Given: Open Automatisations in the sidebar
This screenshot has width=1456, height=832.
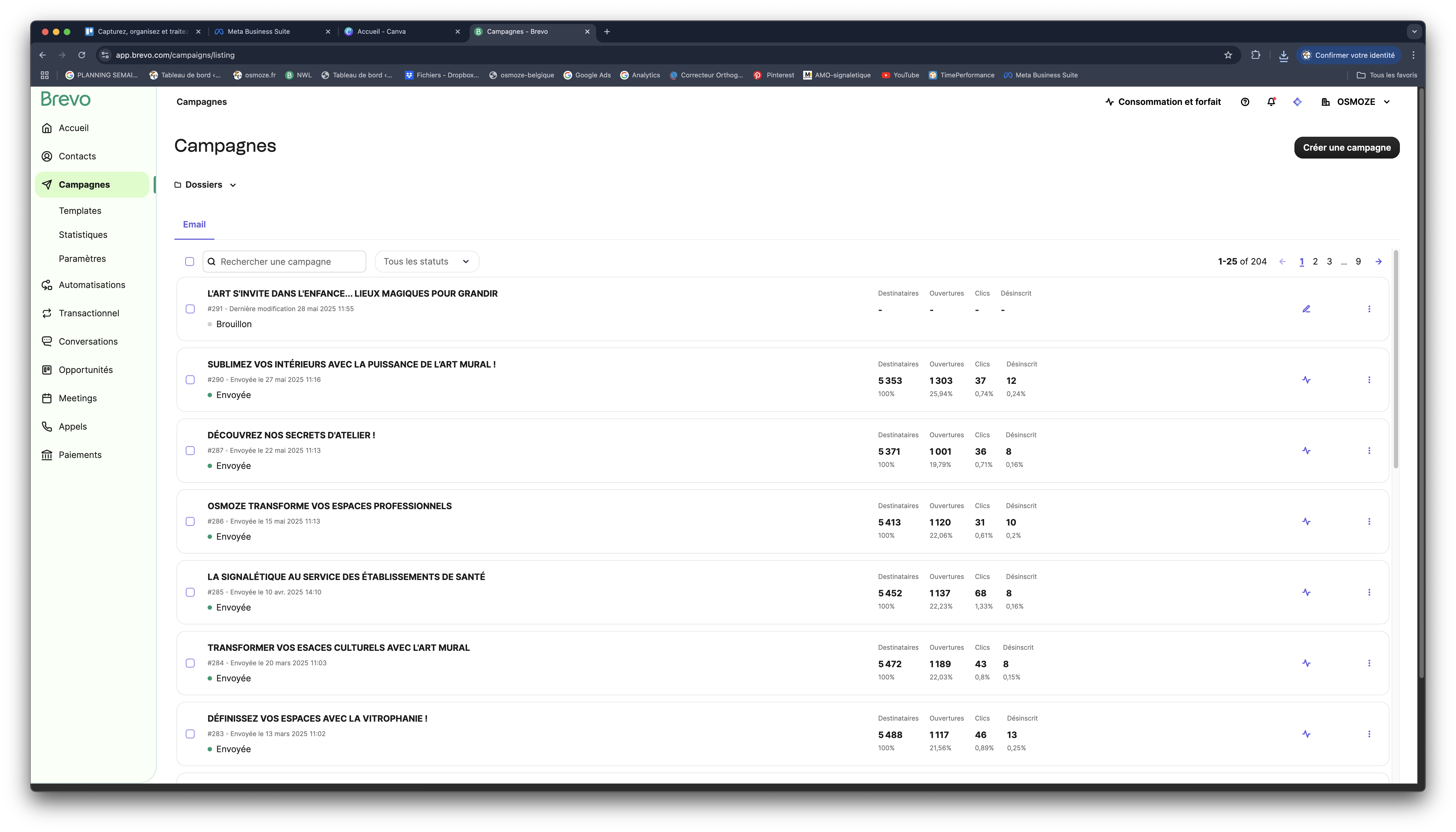Looking at the screenshot, I should click(92, 285).
